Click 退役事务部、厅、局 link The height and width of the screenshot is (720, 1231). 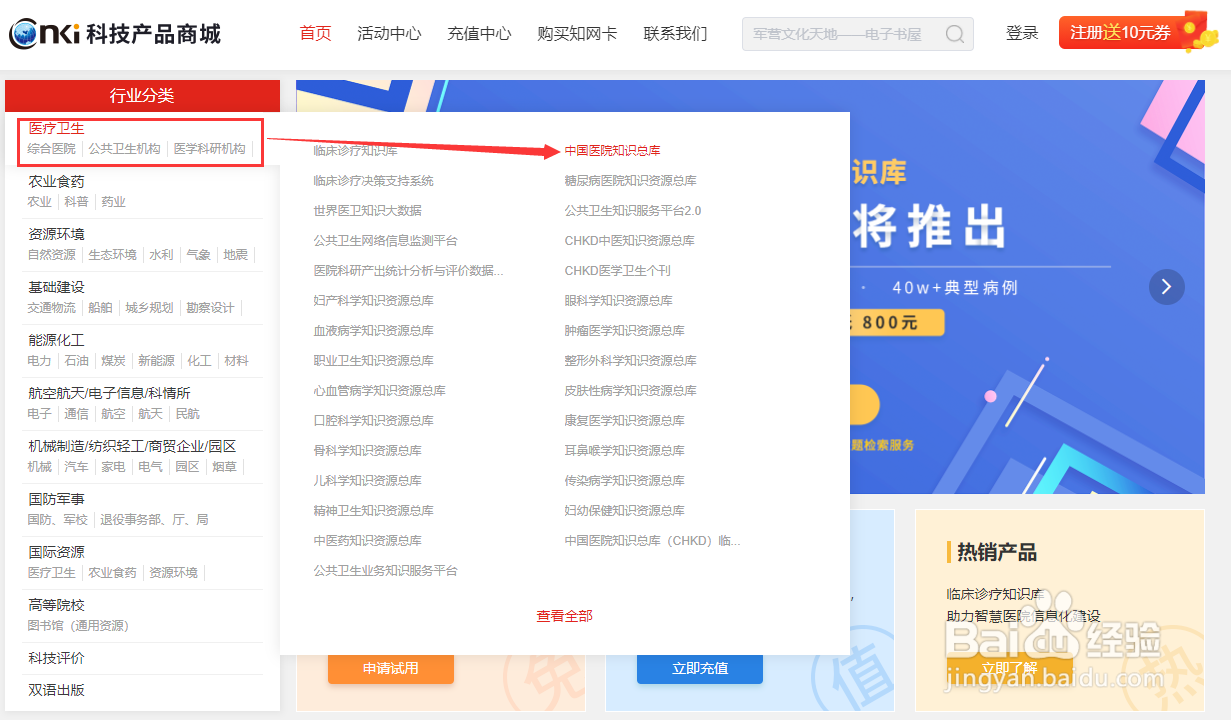[x=154, y=519]
